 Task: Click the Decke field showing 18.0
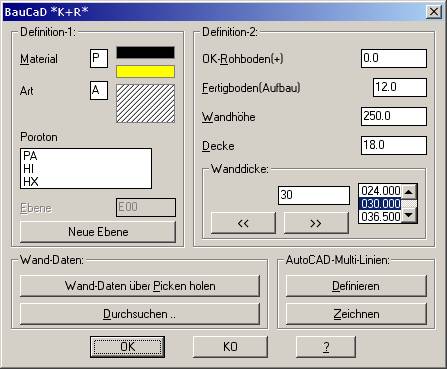click(x=394, y=145)
